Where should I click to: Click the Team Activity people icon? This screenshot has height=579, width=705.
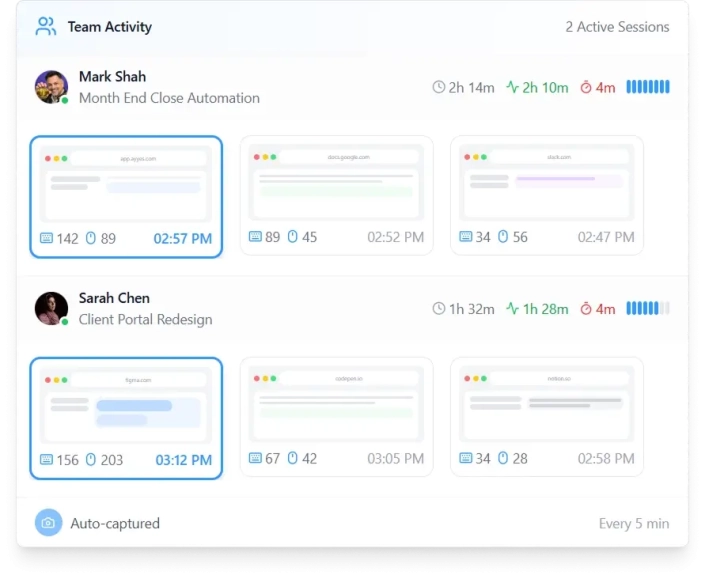(x=45, y=26)
